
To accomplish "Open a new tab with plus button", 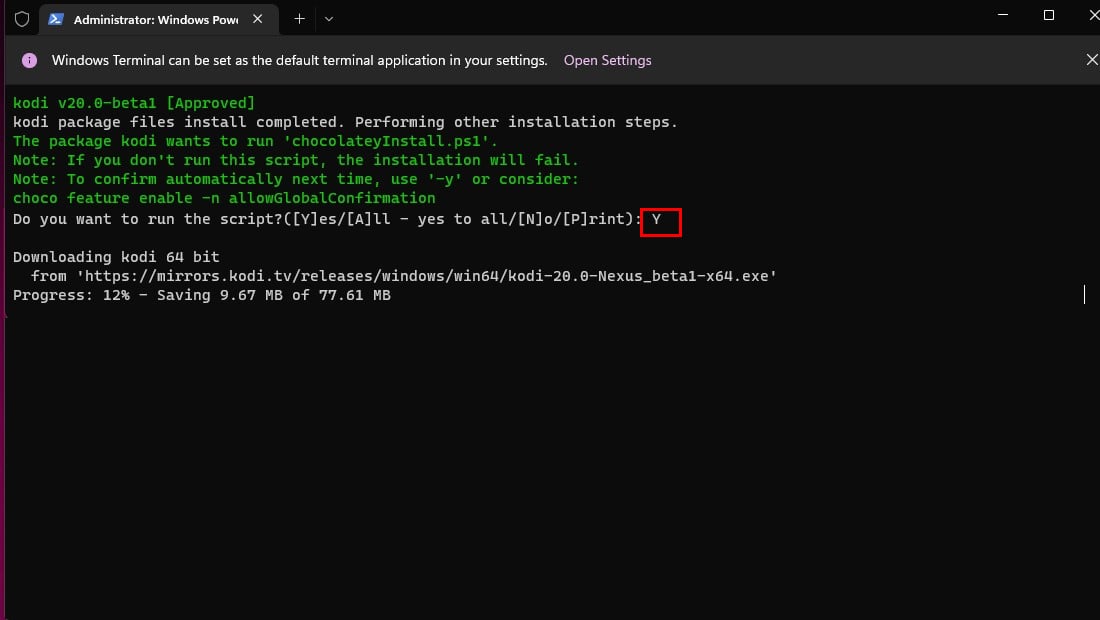I will click(299, 18).
